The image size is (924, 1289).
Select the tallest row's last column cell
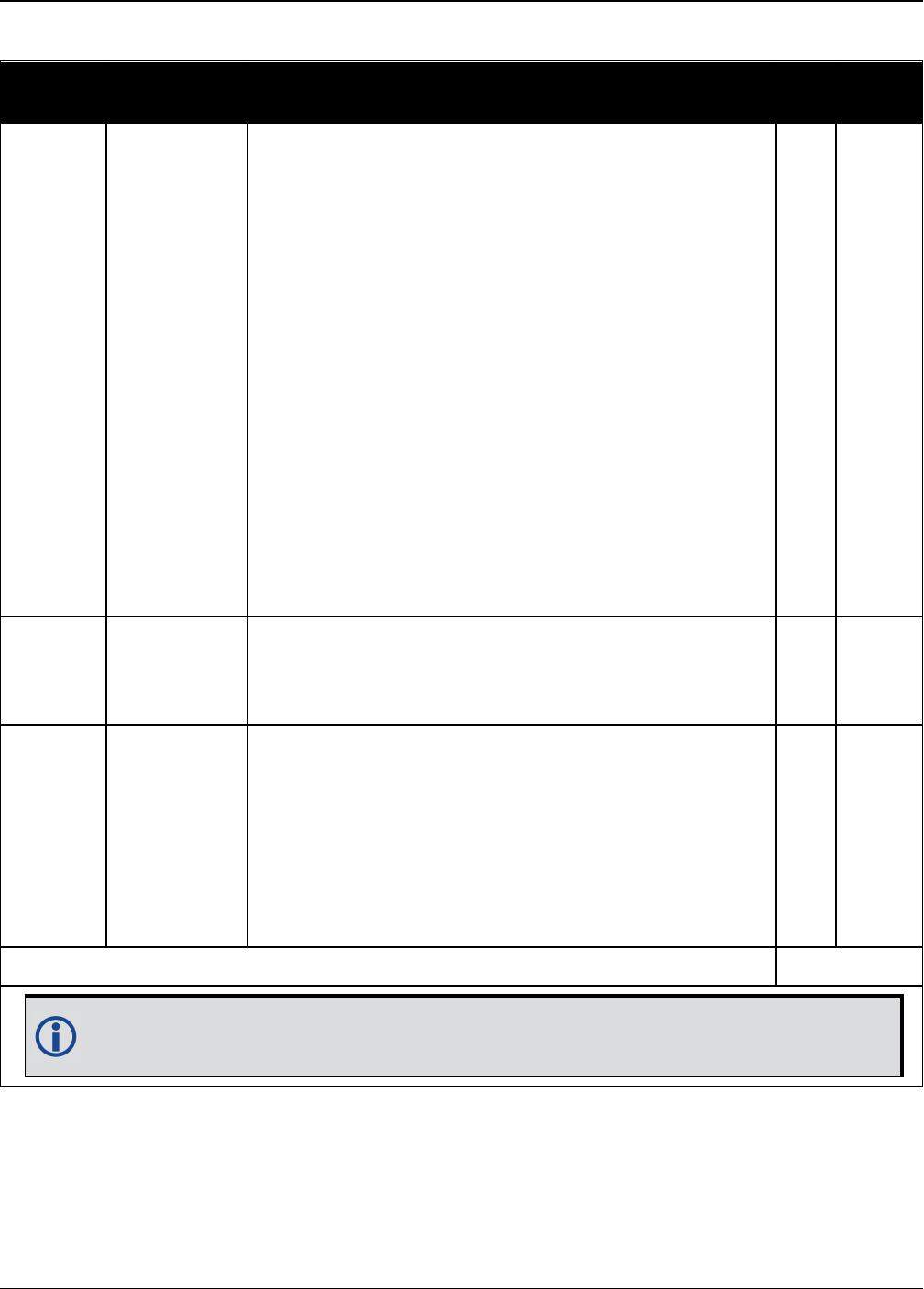[879, 369]
